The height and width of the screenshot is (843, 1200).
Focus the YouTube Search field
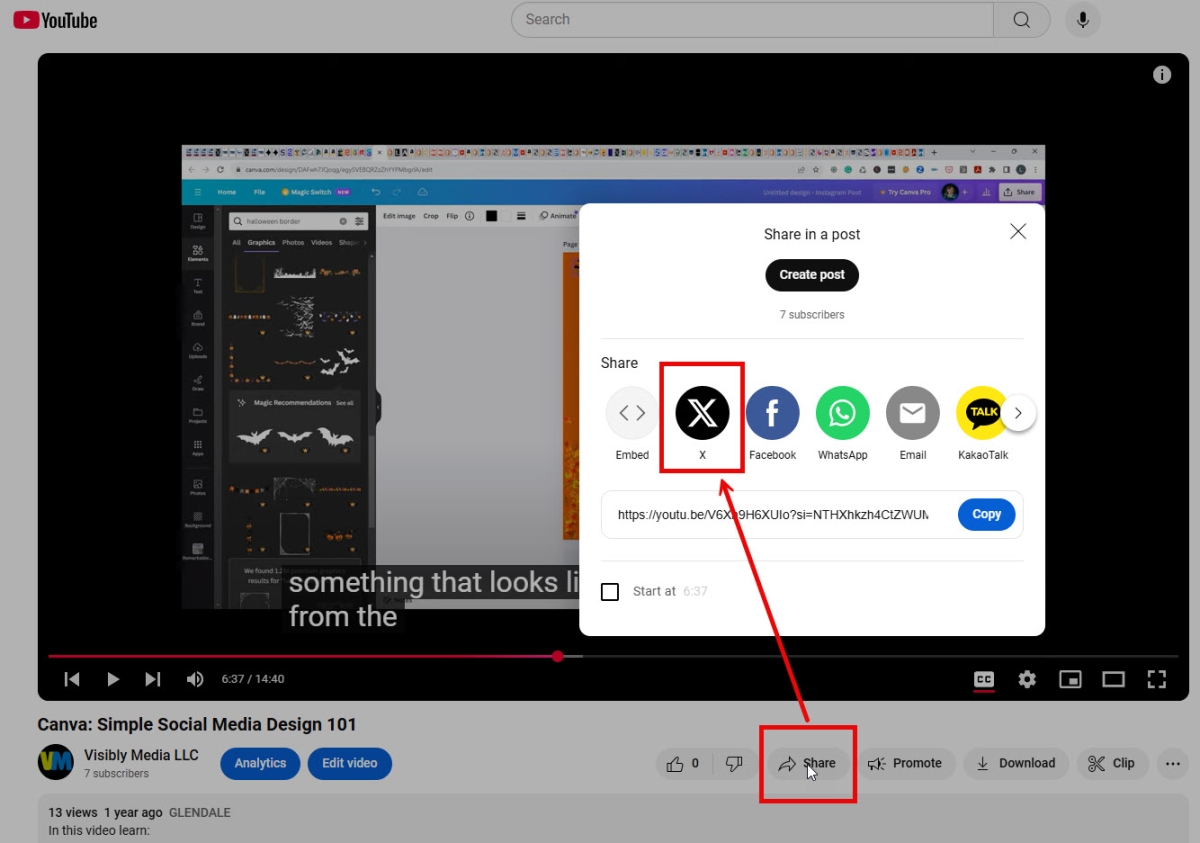pos(752,20)
